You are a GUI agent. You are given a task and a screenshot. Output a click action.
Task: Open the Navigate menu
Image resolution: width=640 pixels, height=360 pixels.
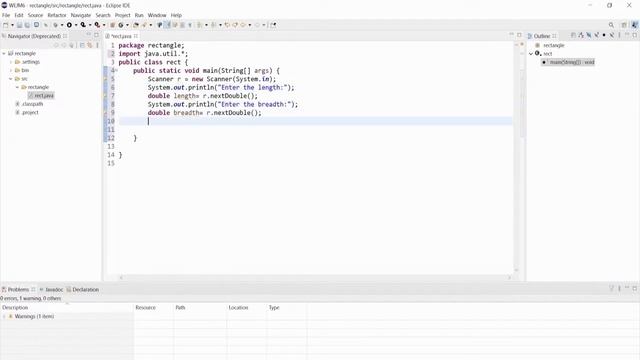tap(81, 15)
